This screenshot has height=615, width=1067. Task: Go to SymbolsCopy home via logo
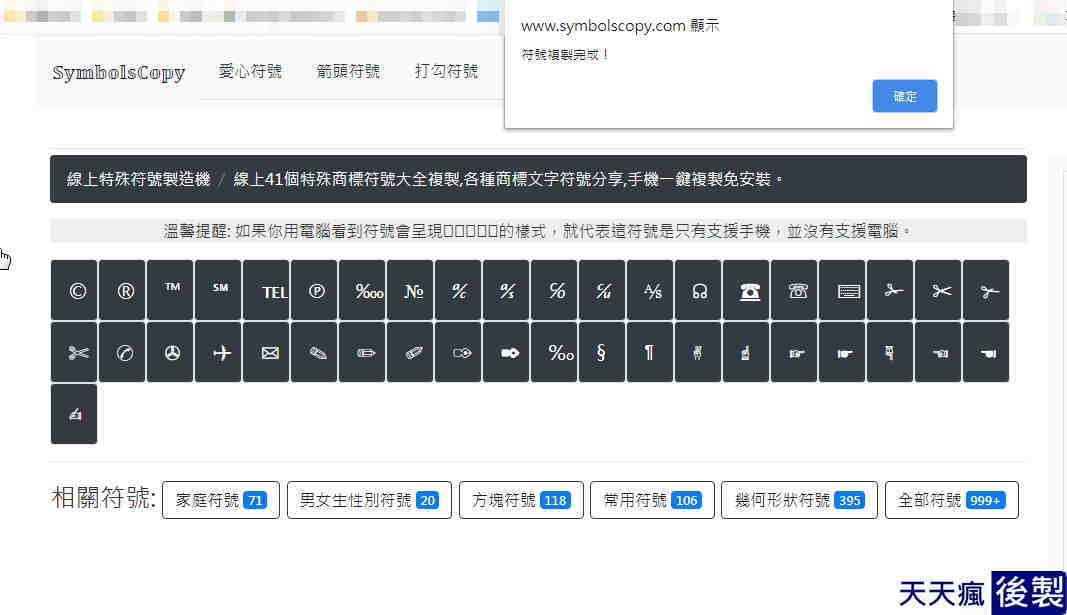(118, 72)
